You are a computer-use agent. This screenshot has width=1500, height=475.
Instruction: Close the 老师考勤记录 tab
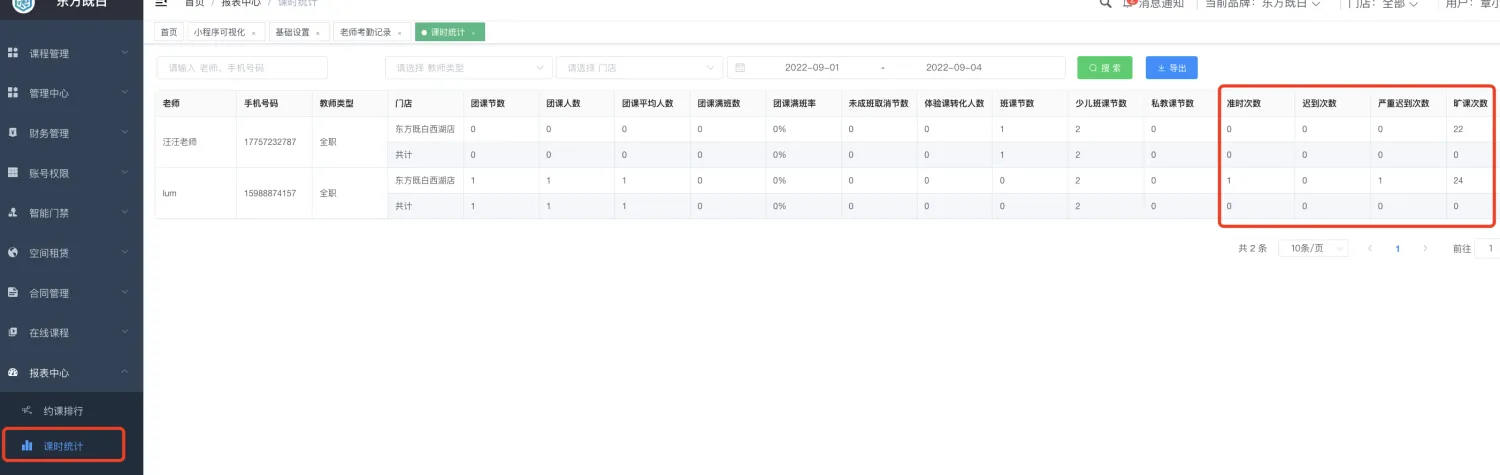point(399,33)
